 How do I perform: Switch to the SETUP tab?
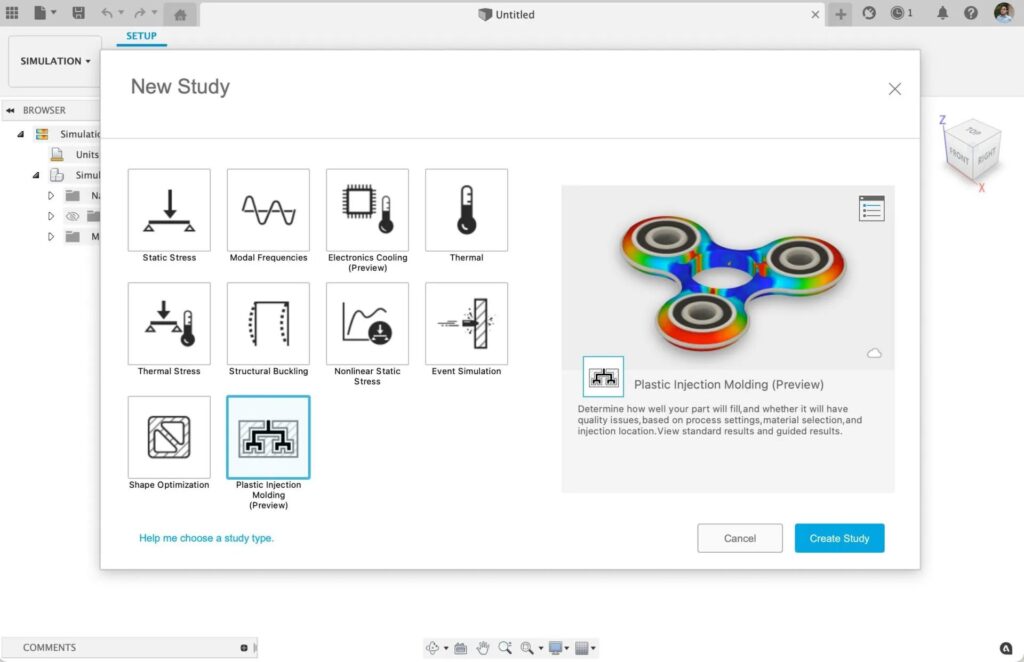coord(141,36)
